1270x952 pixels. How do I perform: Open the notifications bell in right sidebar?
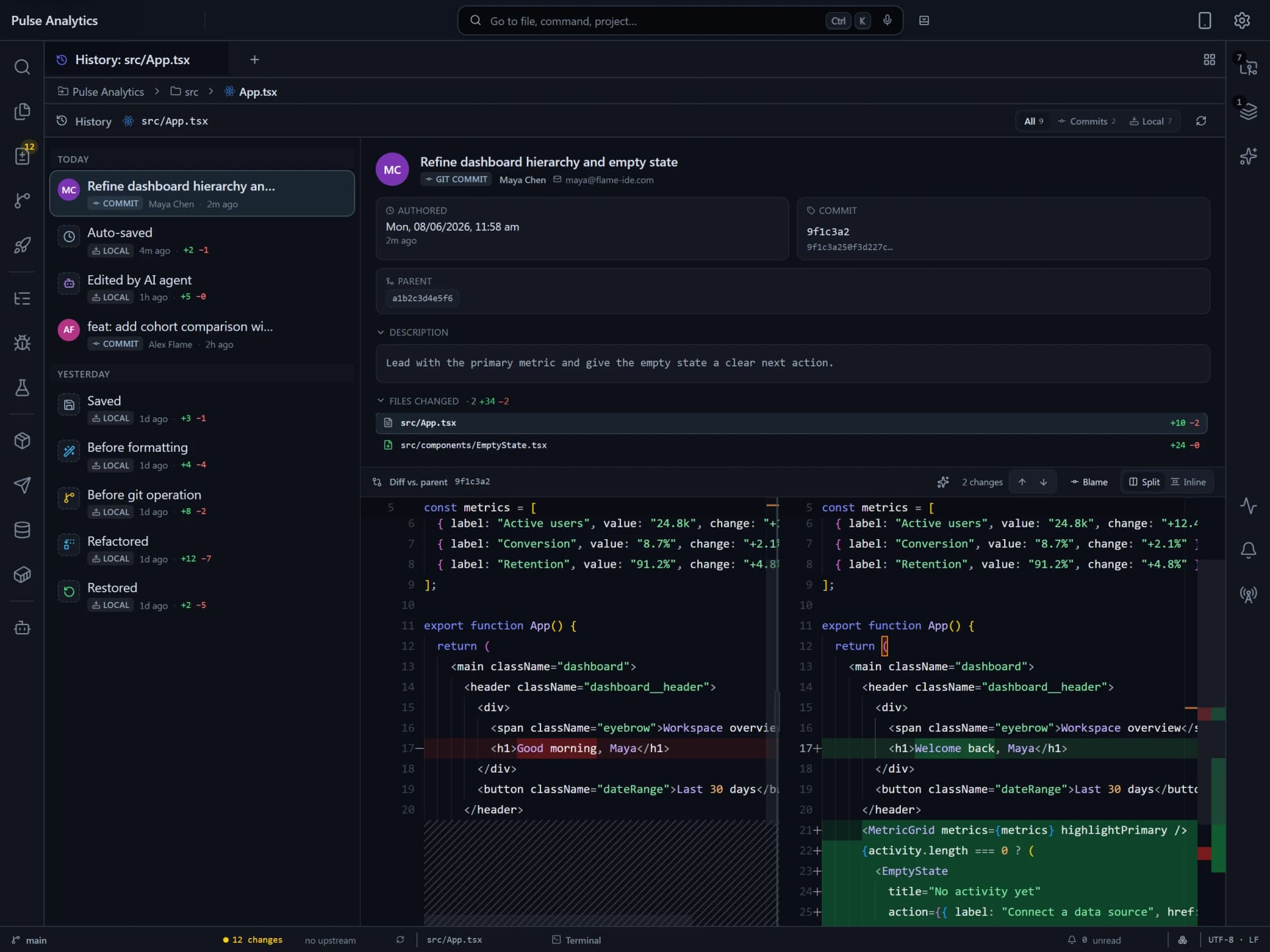coord(1248,550)
